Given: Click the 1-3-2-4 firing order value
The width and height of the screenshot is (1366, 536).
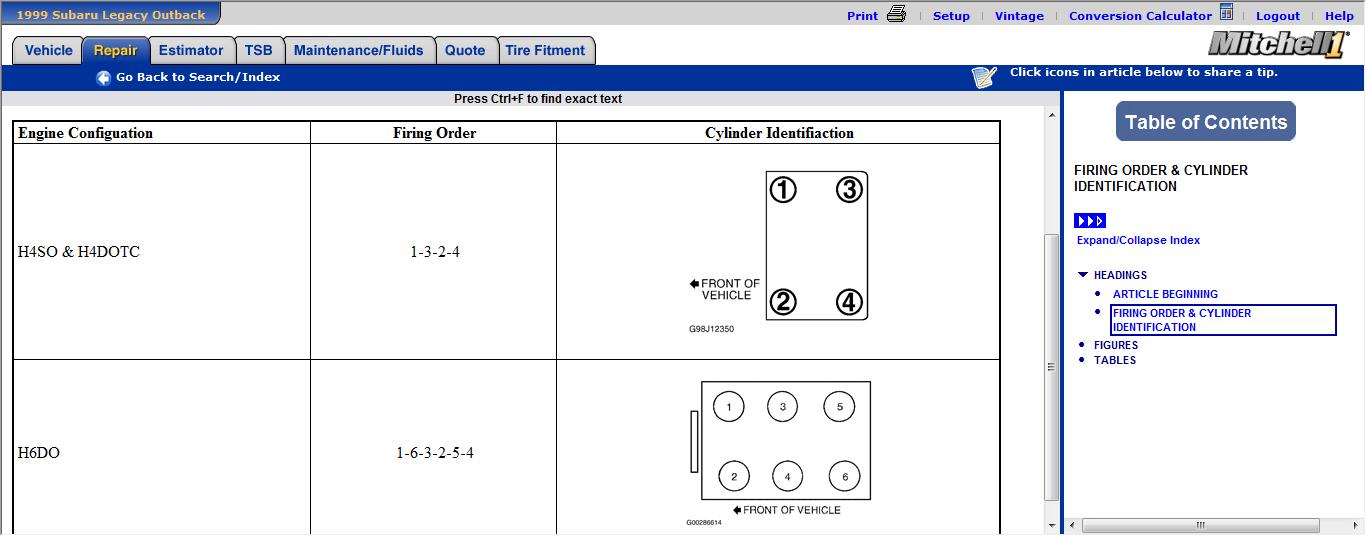Looking at the screenshot, I should click(x=435, y=252).
